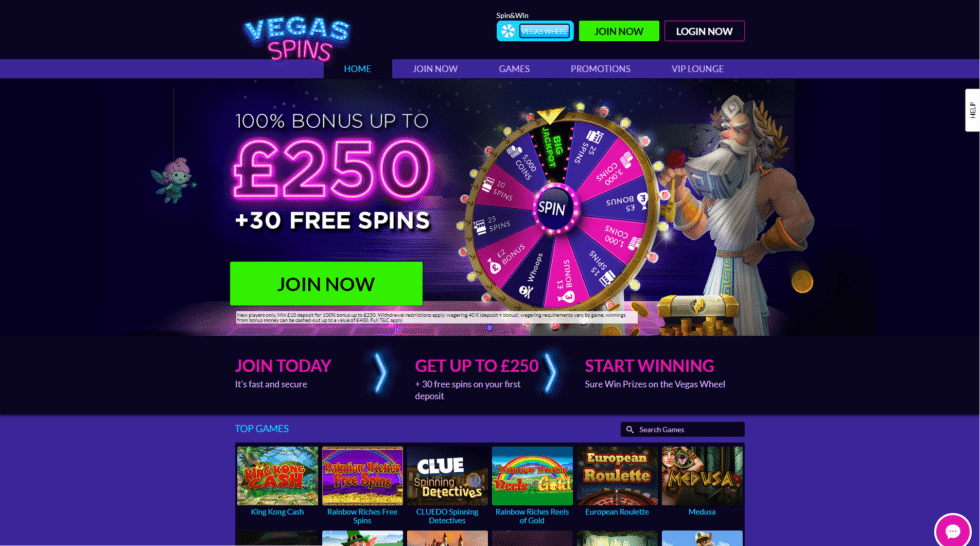Open the HELP side tab

point(972,110)
